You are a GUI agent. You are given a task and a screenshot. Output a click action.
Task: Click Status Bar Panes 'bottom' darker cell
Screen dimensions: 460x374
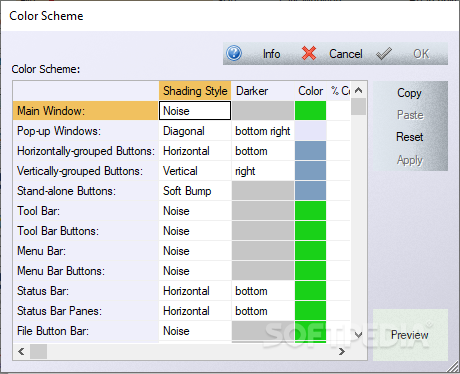coord(263,311)
